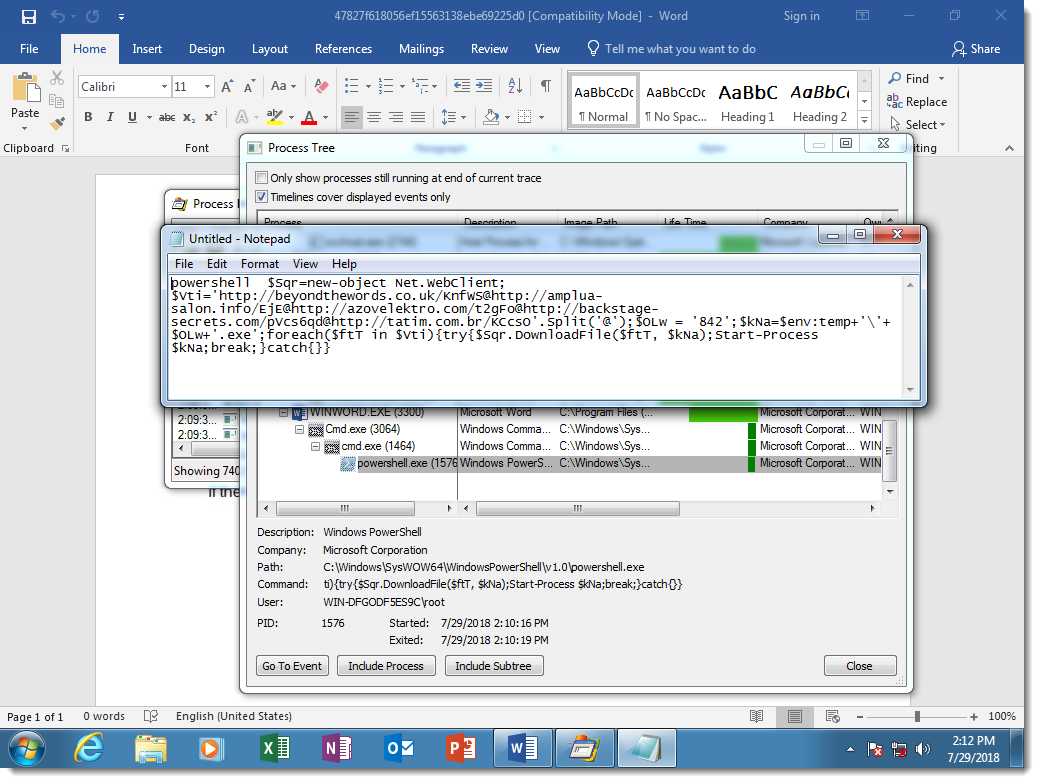Save the document from Quick Access Toolbar

click(28, 17)
